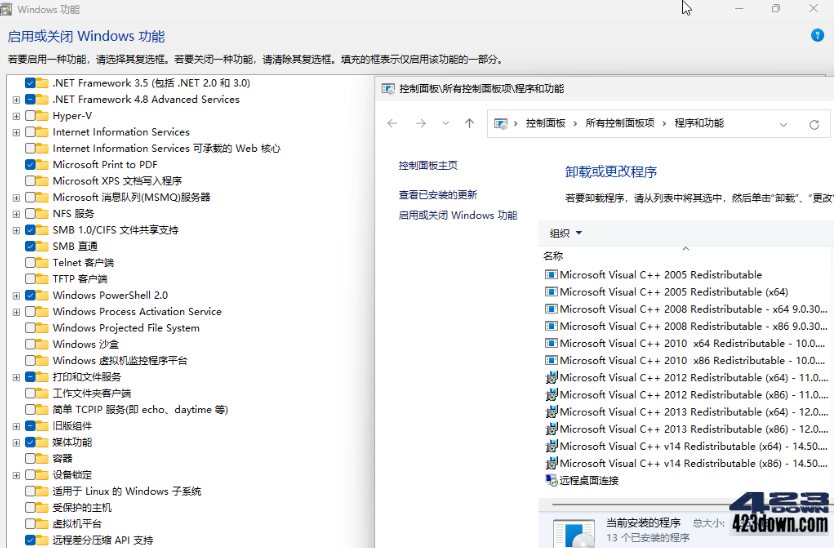Refresh the Programs and Features list

pyautogui.click(x=814, y=124)
